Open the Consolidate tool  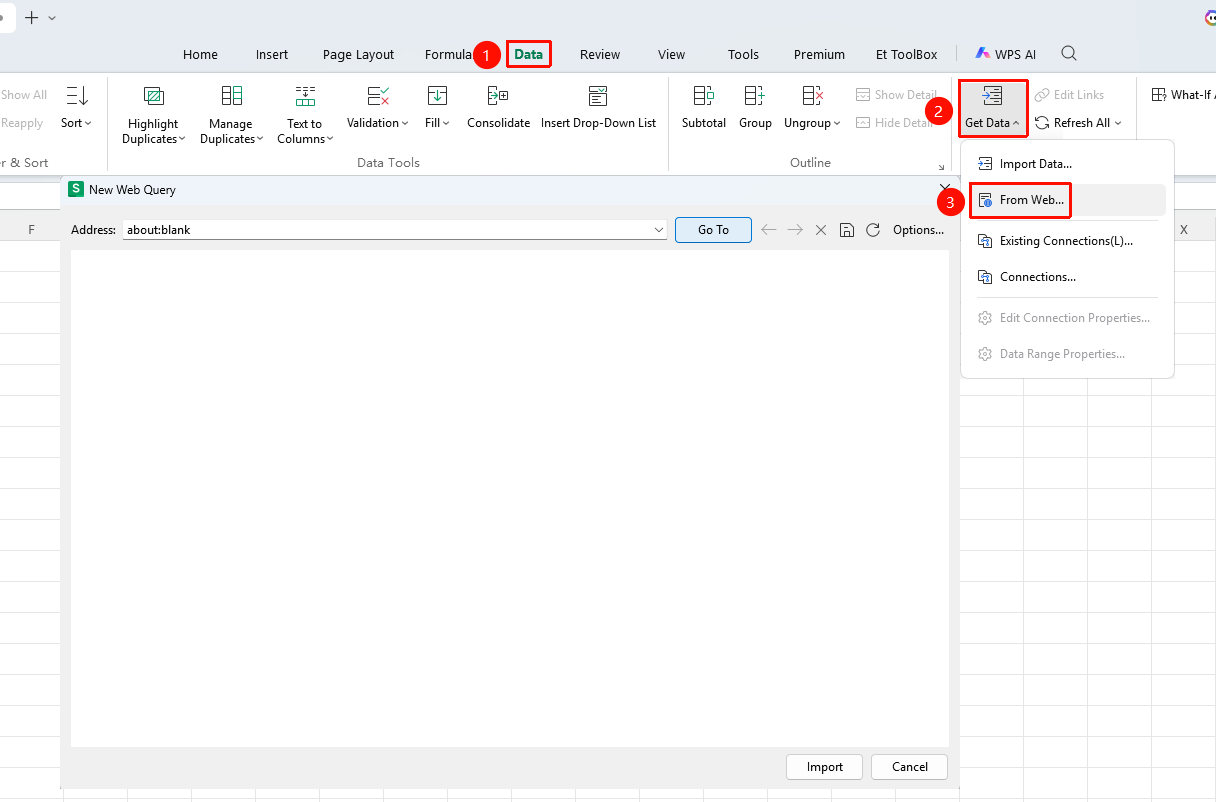(x=498, y=107)
